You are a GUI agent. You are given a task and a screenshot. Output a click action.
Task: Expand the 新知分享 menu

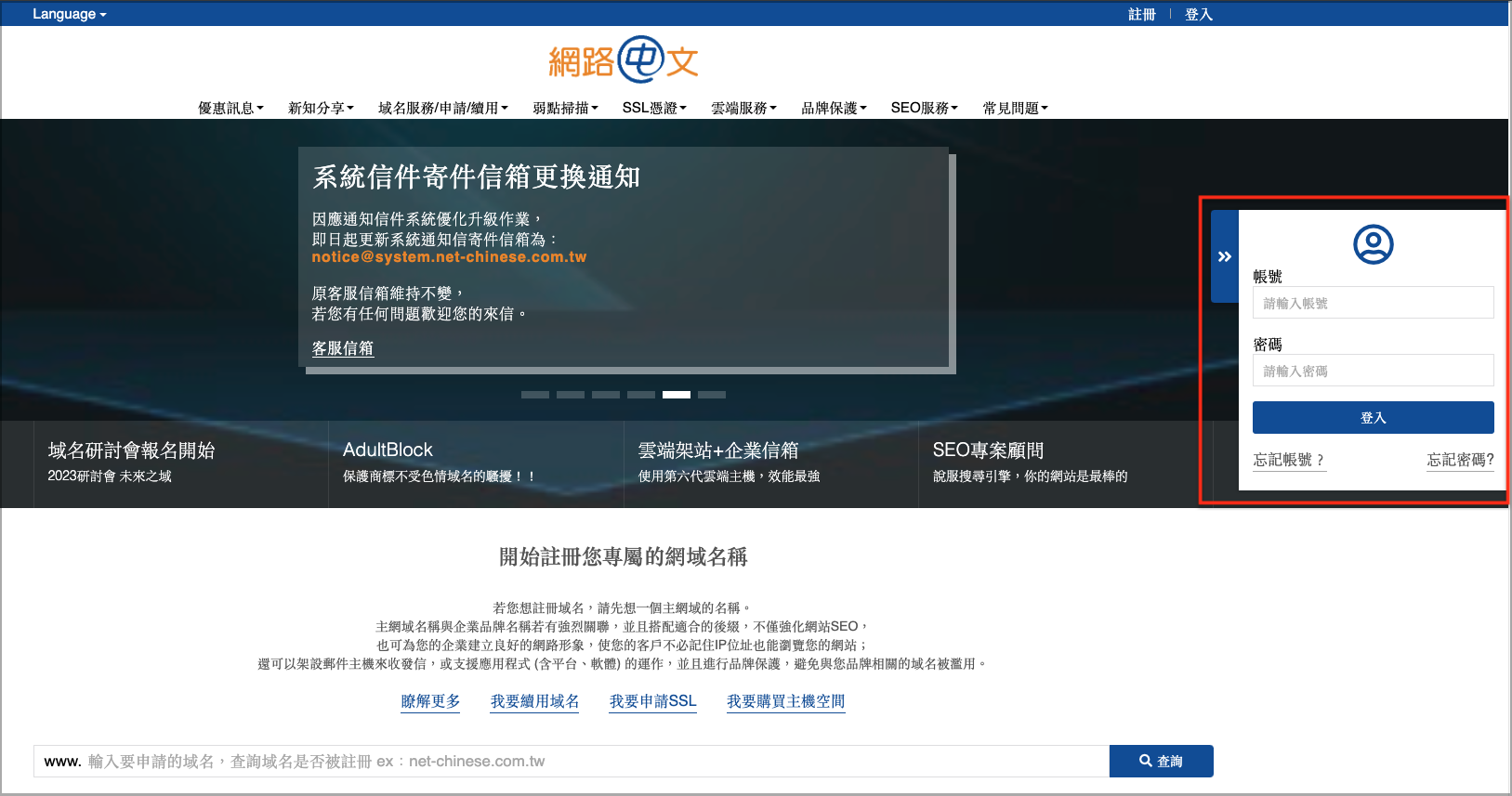coord(321,108)
